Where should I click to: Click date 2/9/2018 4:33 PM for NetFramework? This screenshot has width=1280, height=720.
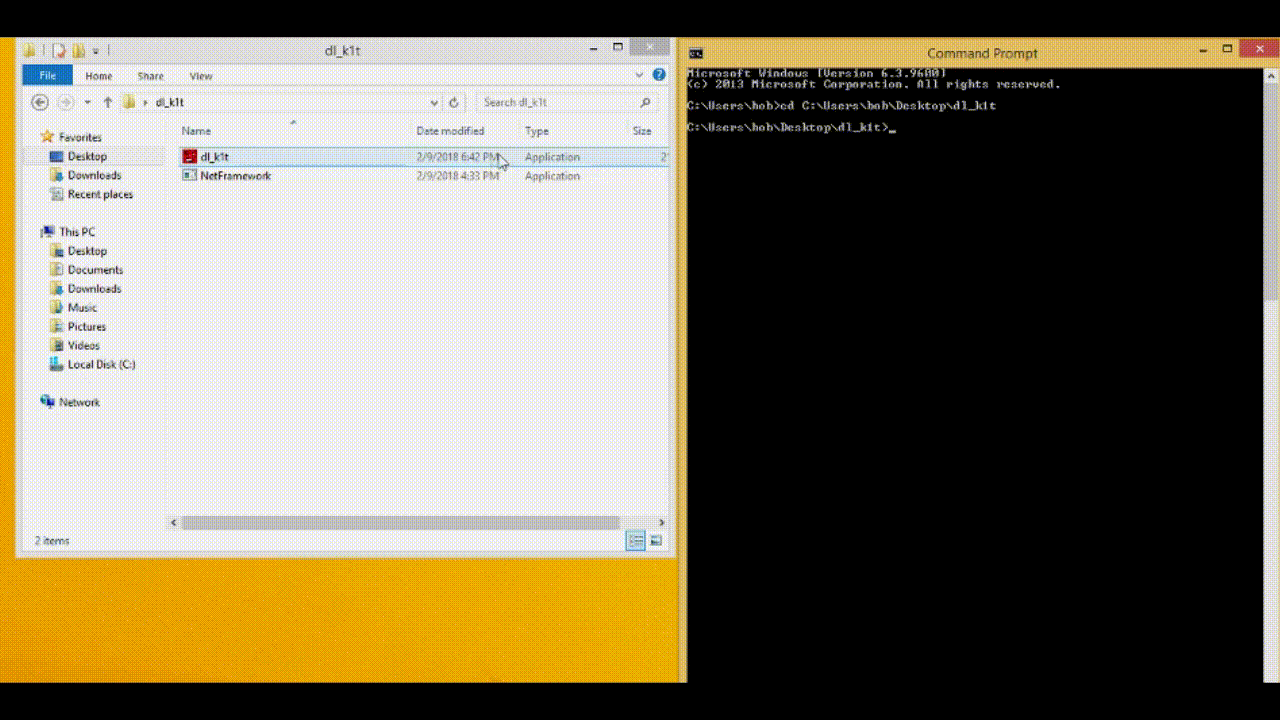click(457, 176)
